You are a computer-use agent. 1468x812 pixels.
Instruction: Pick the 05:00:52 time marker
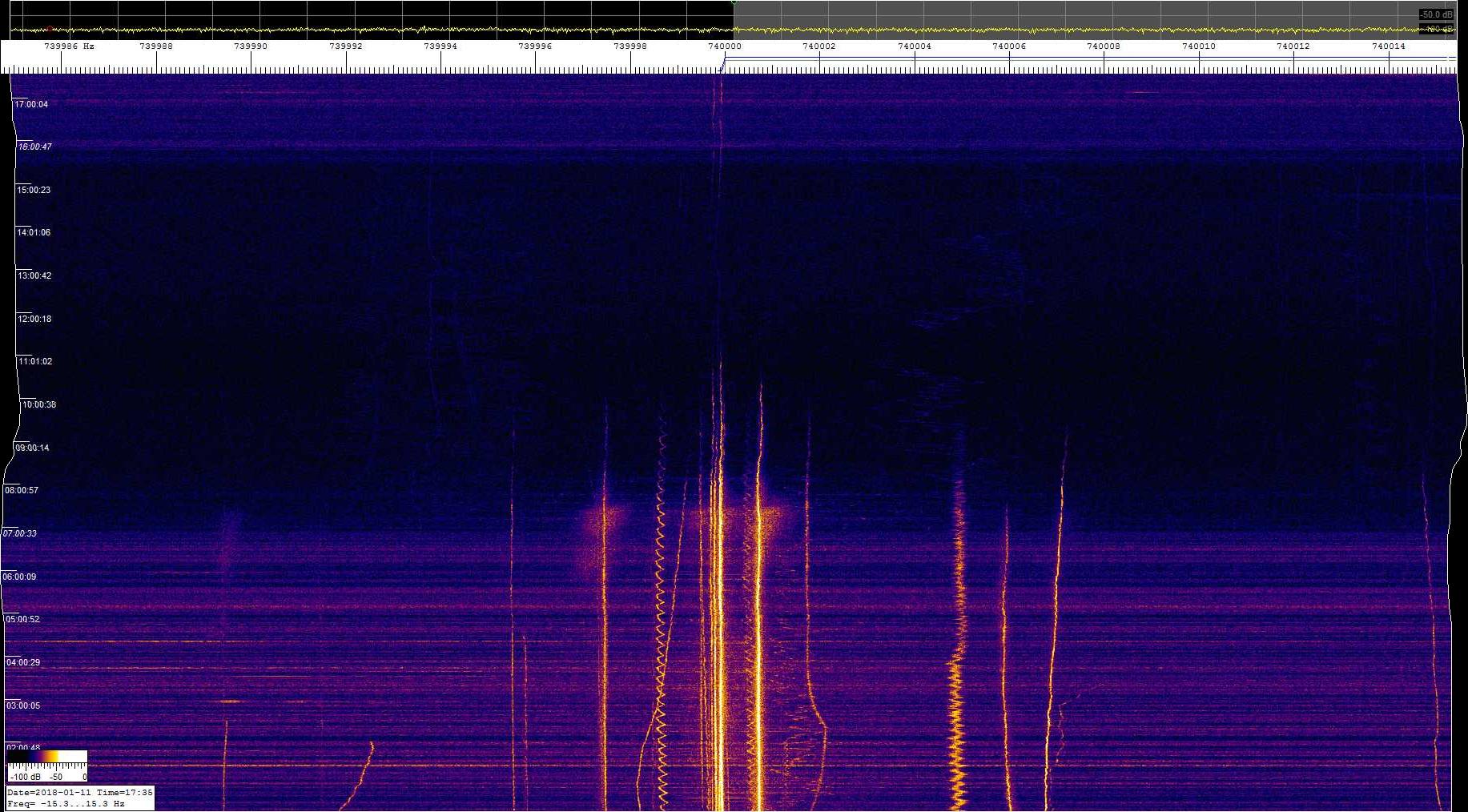coord(22,619)
